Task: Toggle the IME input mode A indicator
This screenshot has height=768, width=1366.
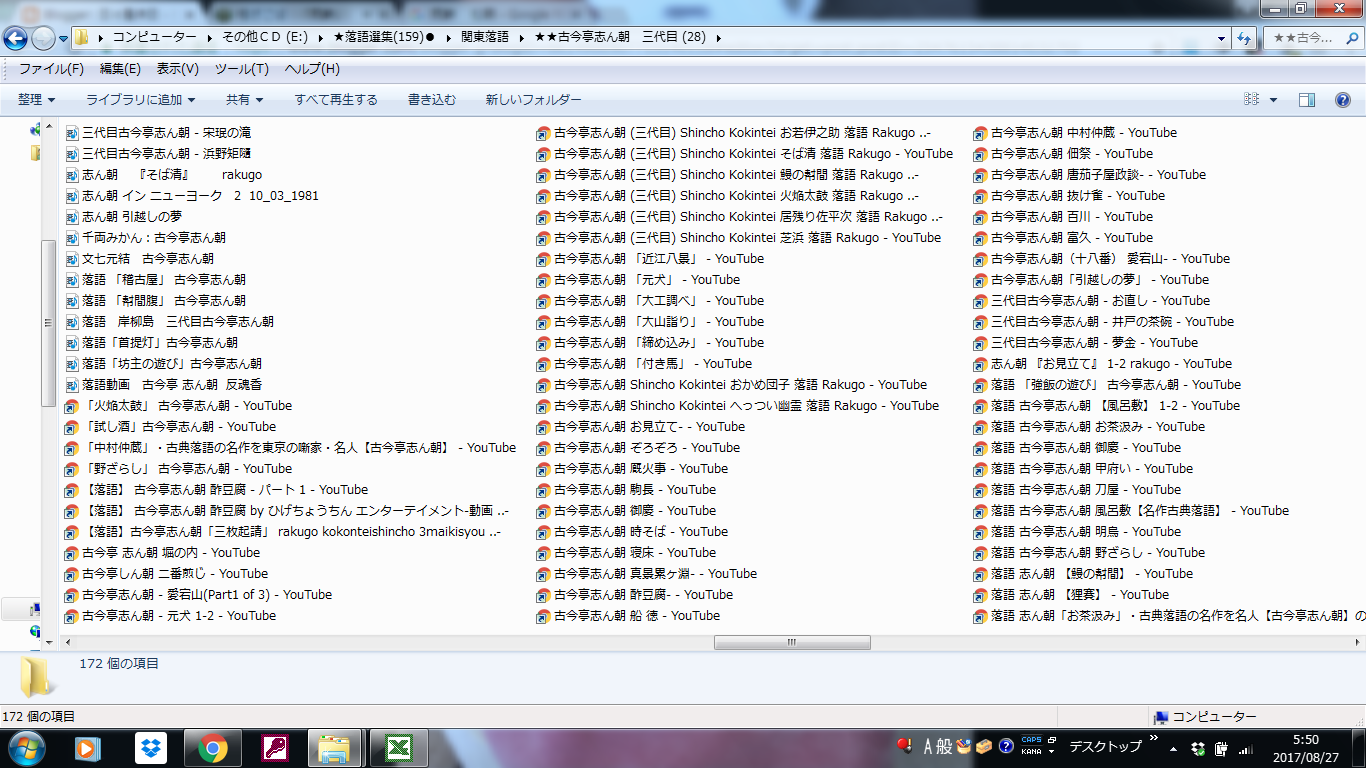Action: 928,746
